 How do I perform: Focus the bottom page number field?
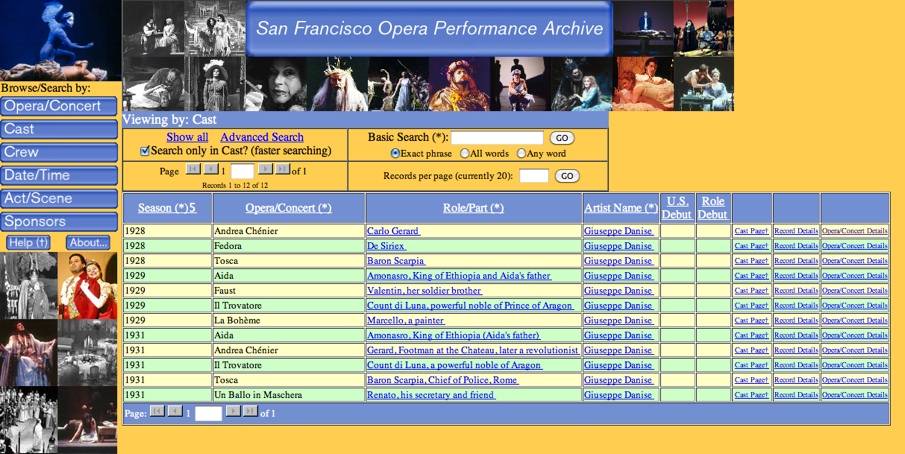(x=208, y=414)
